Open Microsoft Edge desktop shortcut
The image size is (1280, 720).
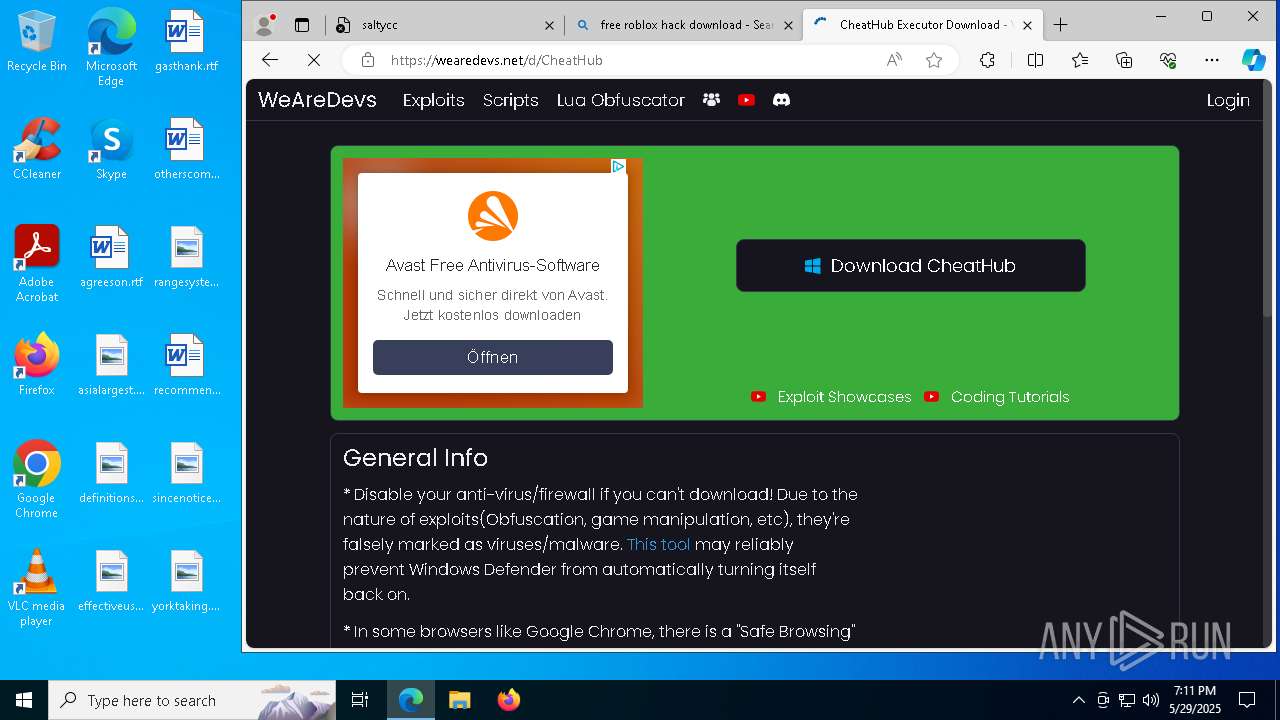pos(111,47)
